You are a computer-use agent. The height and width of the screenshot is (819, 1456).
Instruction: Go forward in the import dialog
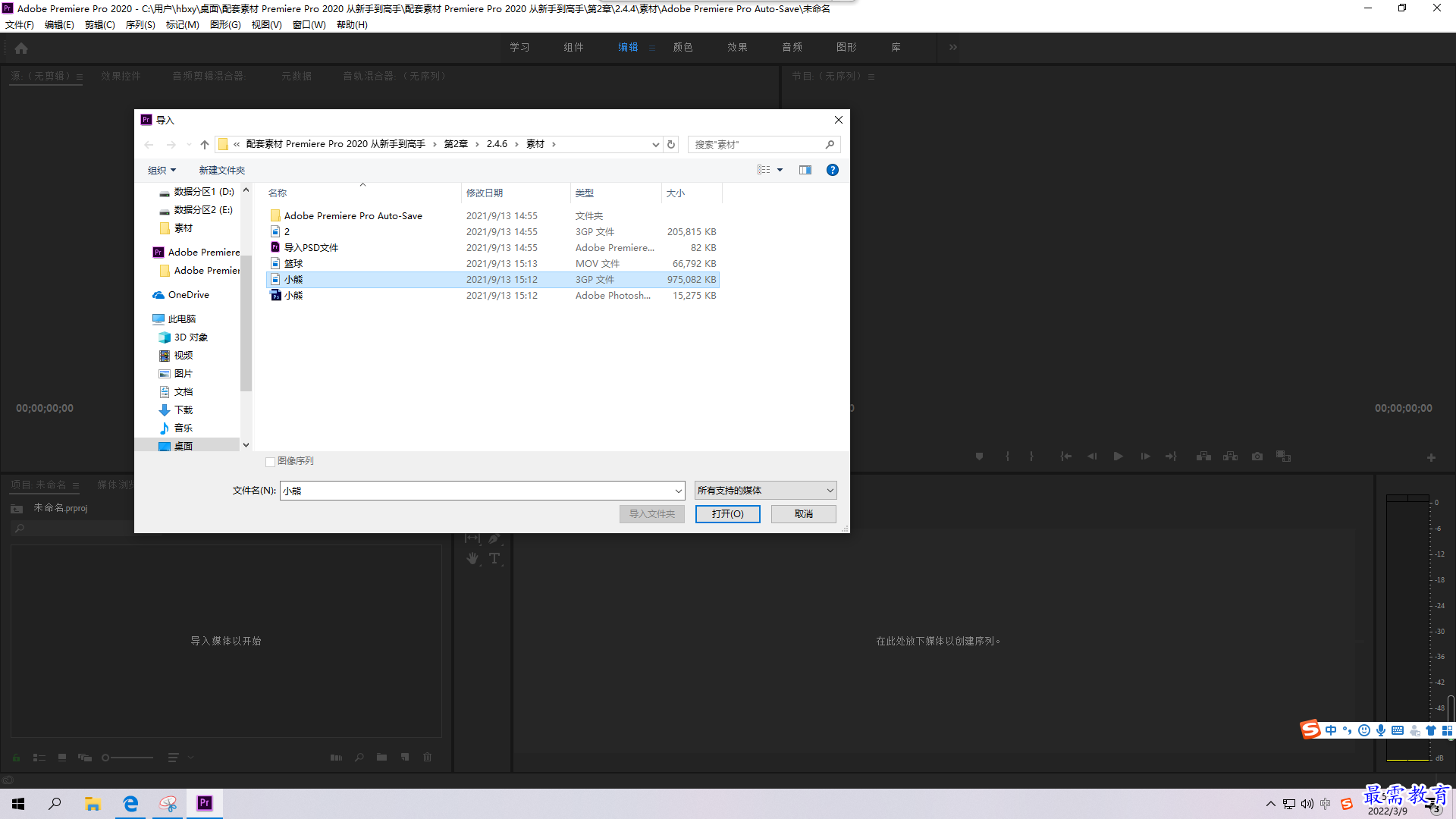tap(171, 144)
